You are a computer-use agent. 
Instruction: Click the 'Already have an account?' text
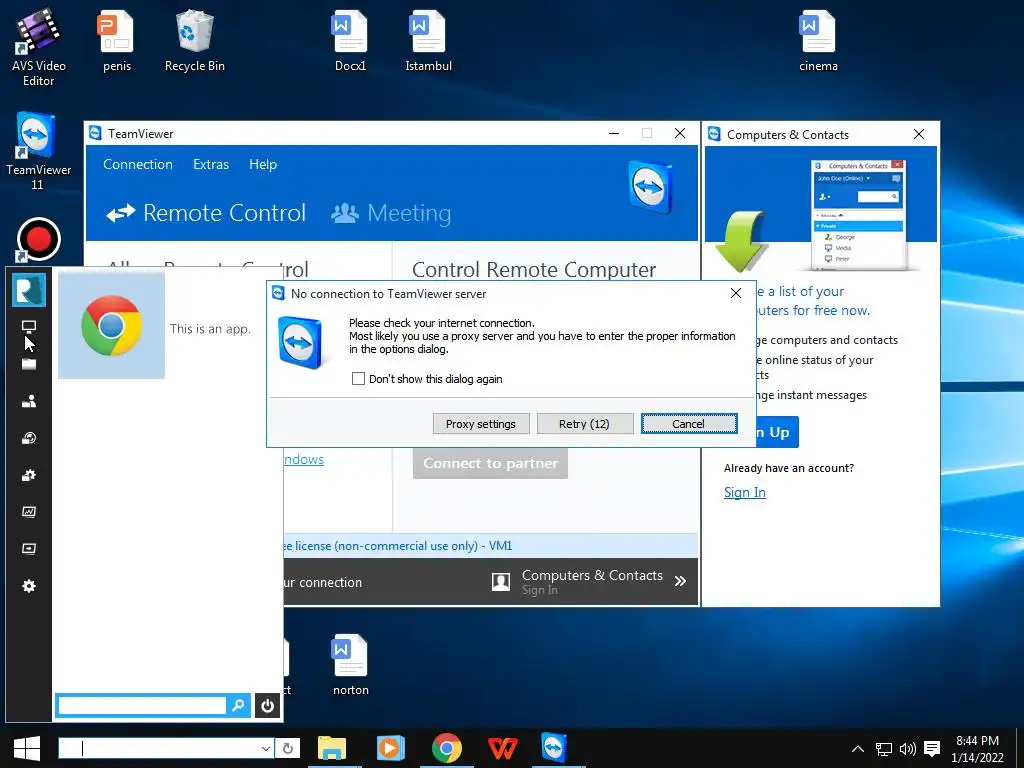pyautogui.click(x=789, y=468)
